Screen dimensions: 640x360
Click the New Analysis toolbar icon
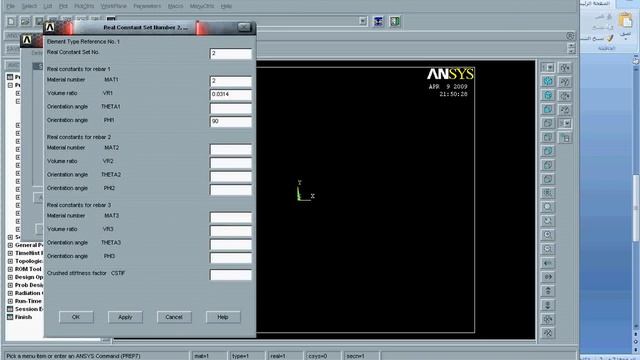point(11,21)
